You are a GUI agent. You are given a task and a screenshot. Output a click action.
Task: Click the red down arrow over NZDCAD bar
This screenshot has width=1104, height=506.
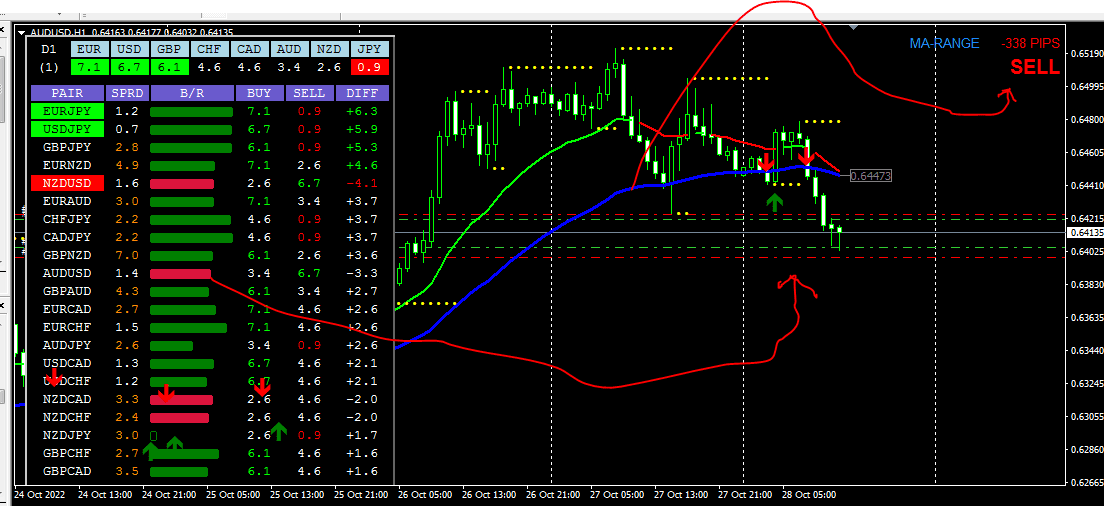(165, 394)
